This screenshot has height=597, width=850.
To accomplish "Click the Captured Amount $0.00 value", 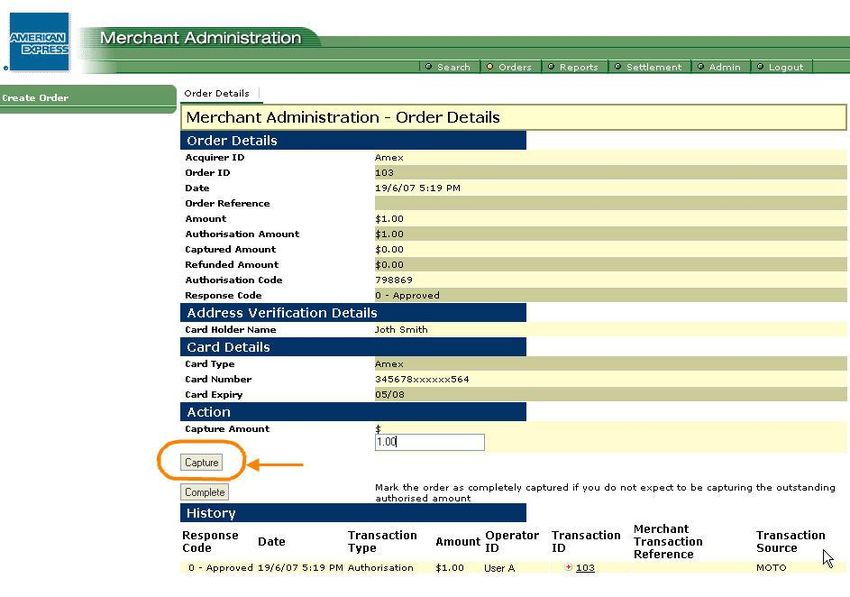I will coord(389,249).
